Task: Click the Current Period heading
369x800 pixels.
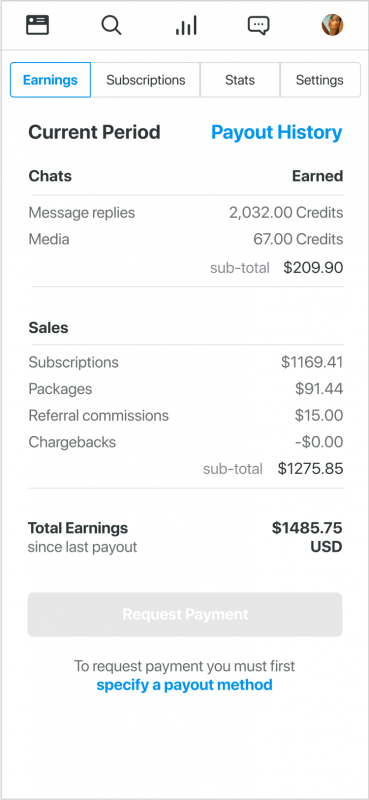Action: coord(94,132)
